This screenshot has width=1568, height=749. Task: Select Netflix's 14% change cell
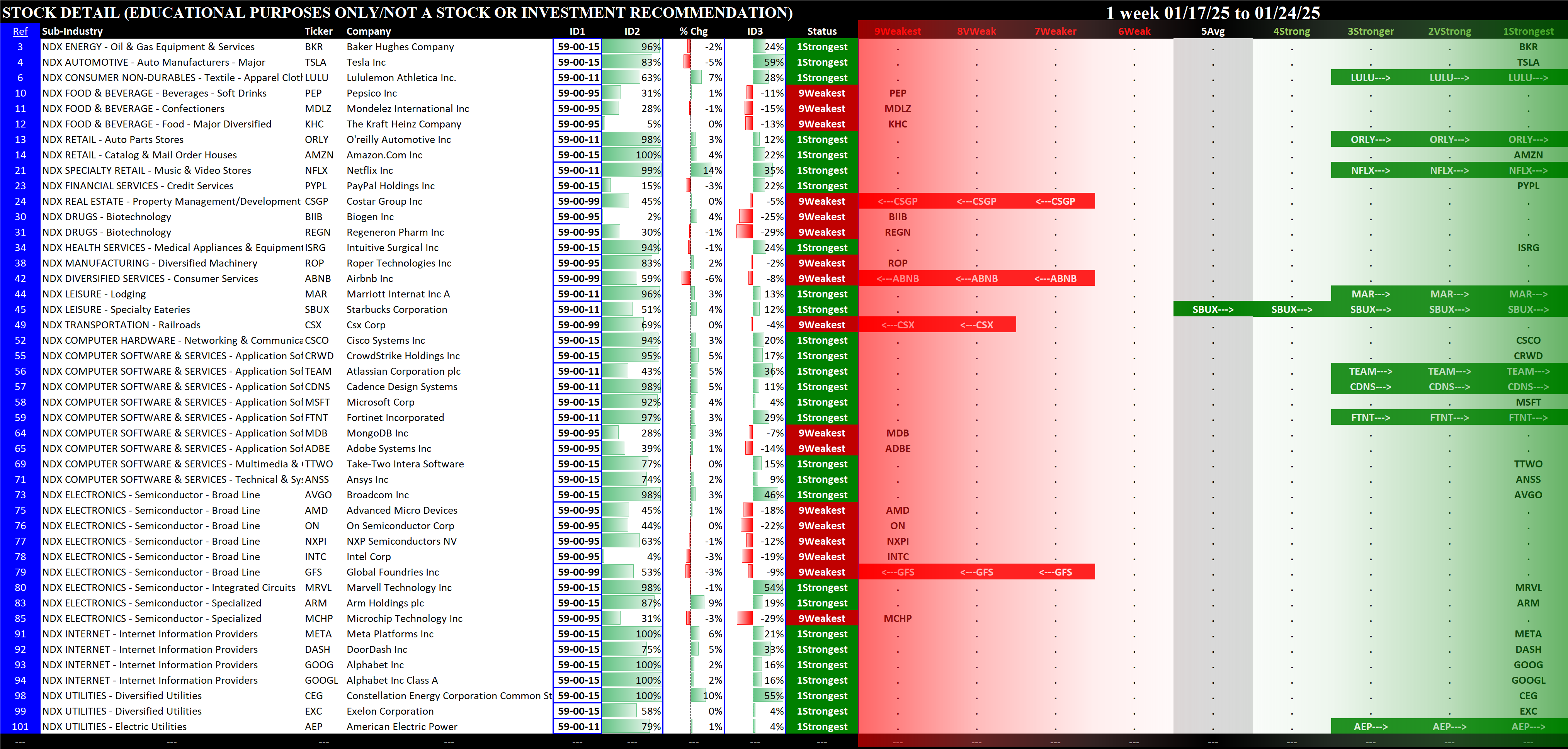pos(706,170)
